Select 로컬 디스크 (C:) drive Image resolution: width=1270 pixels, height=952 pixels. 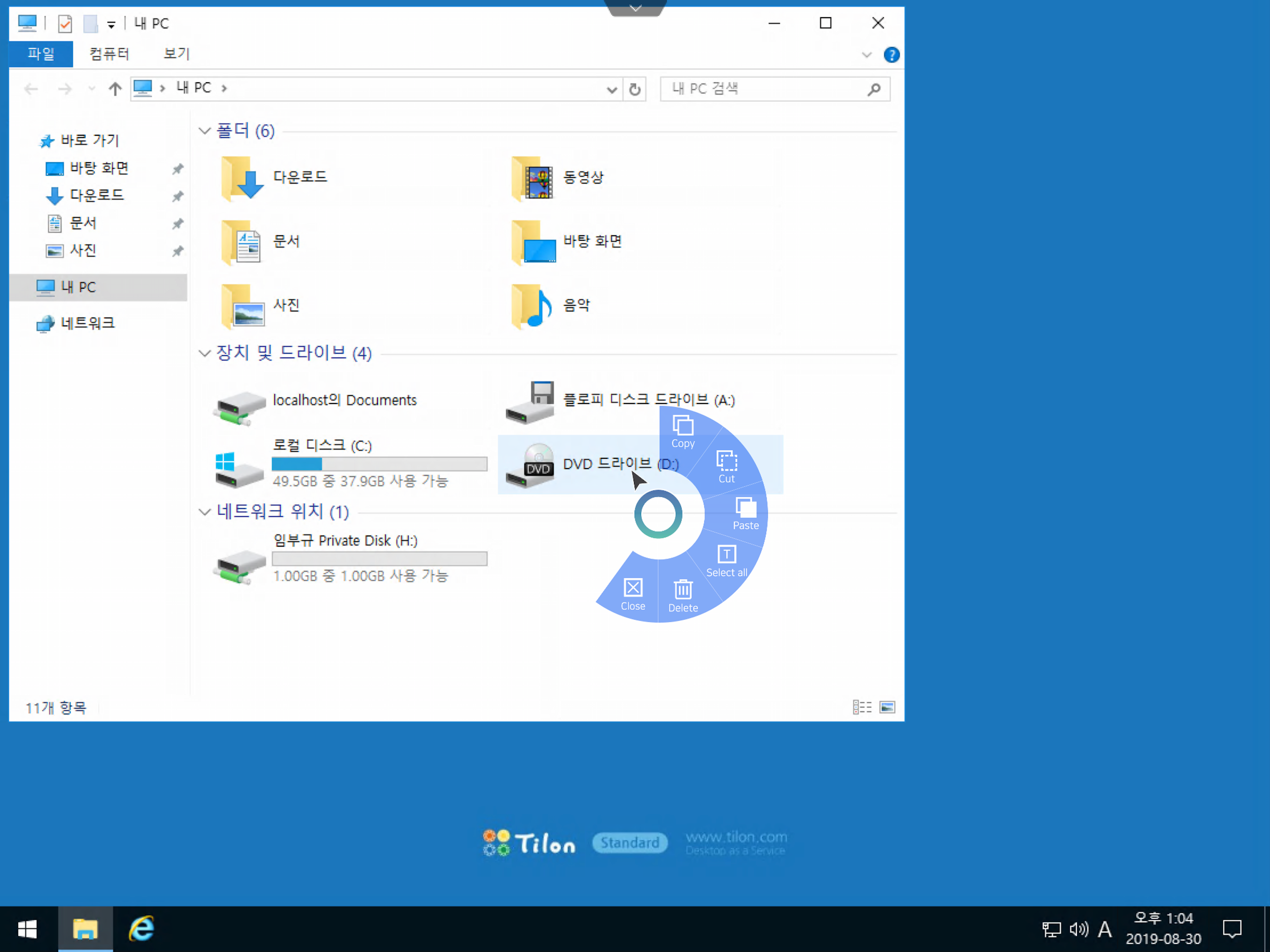(350, 463)
